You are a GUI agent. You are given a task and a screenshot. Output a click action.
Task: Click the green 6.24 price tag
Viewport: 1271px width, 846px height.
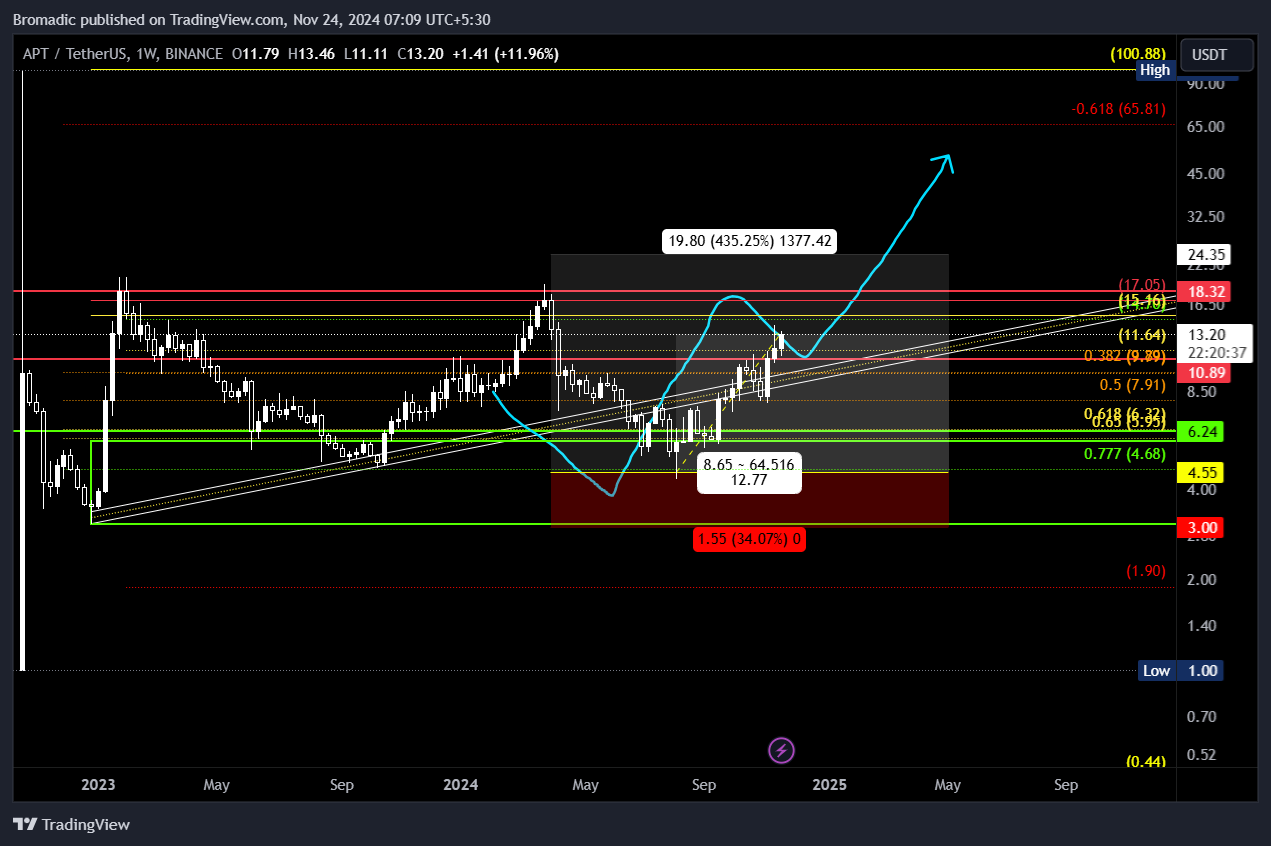tap(1201, 431)
